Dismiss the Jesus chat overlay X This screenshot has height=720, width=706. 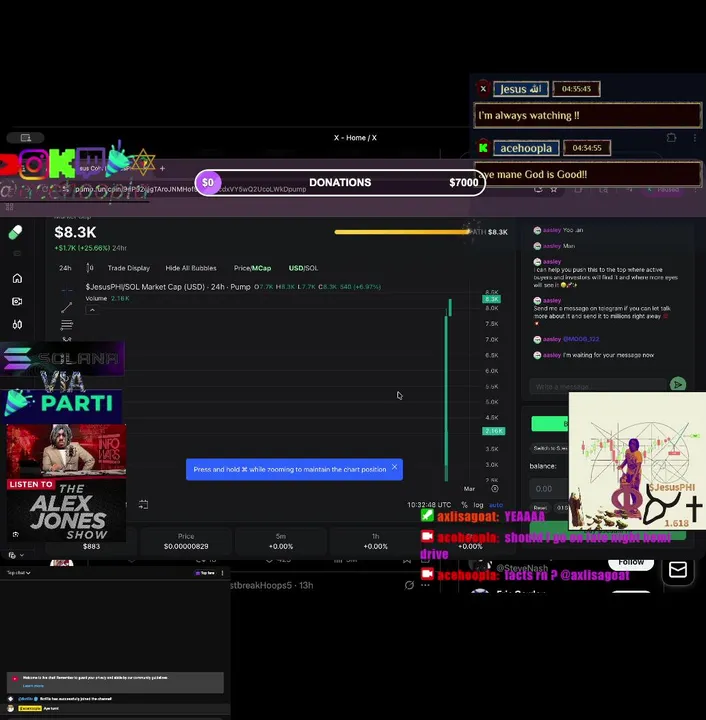point(483,89)
